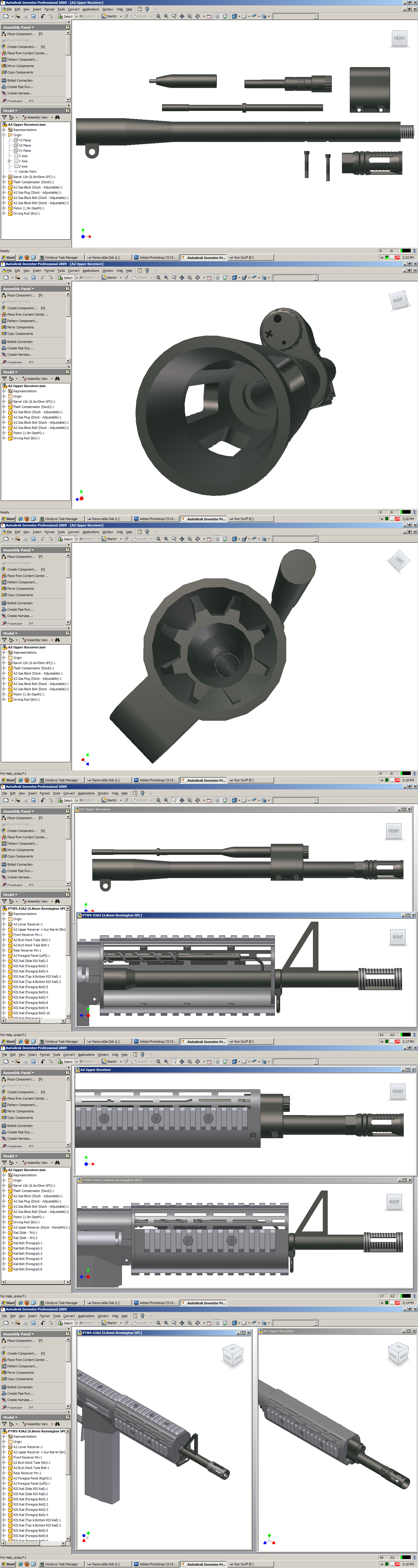The image size is (418, 1568).
Task: Select Pan hand tool in the 2:18 PM window
Action: 182,539
